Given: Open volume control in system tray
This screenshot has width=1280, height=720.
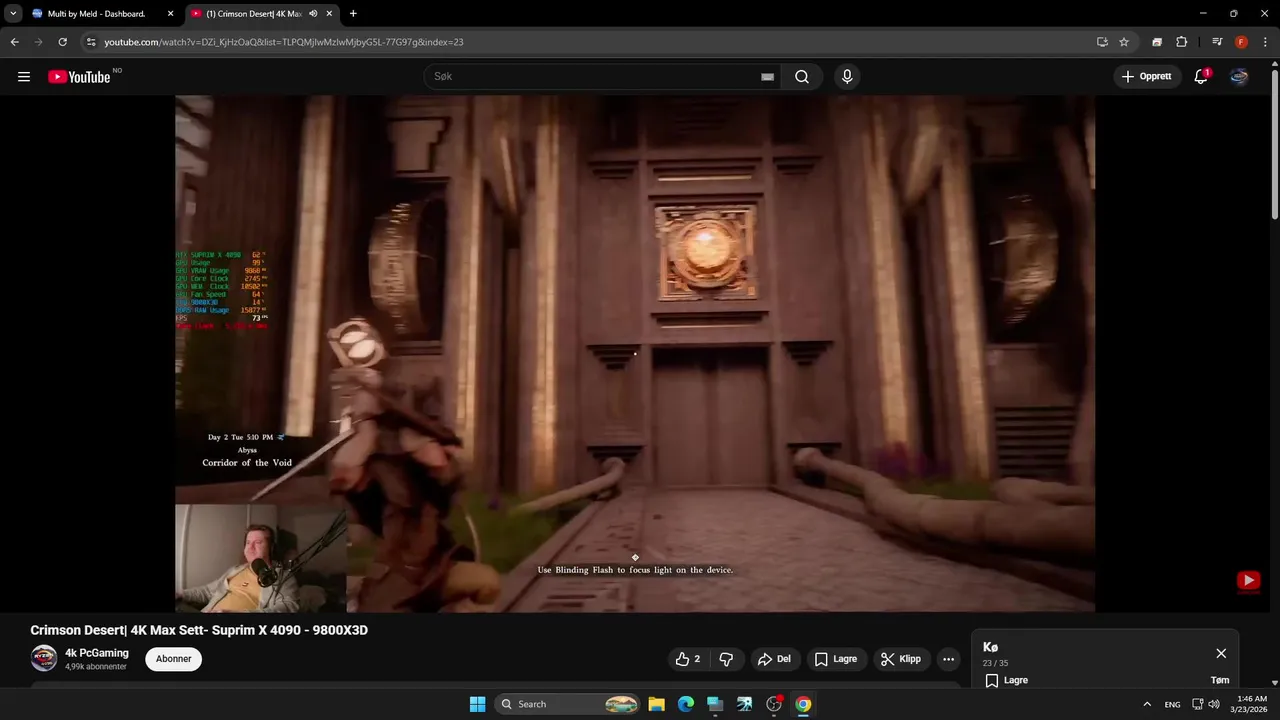Looking at the screenshot, I should click(x=1214, y=704).
